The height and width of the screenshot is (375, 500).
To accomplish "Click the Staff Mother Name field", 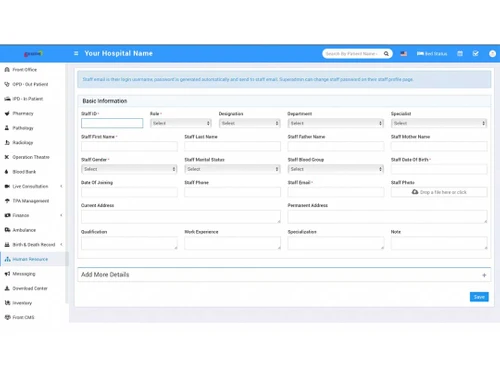I will (439, 146).
